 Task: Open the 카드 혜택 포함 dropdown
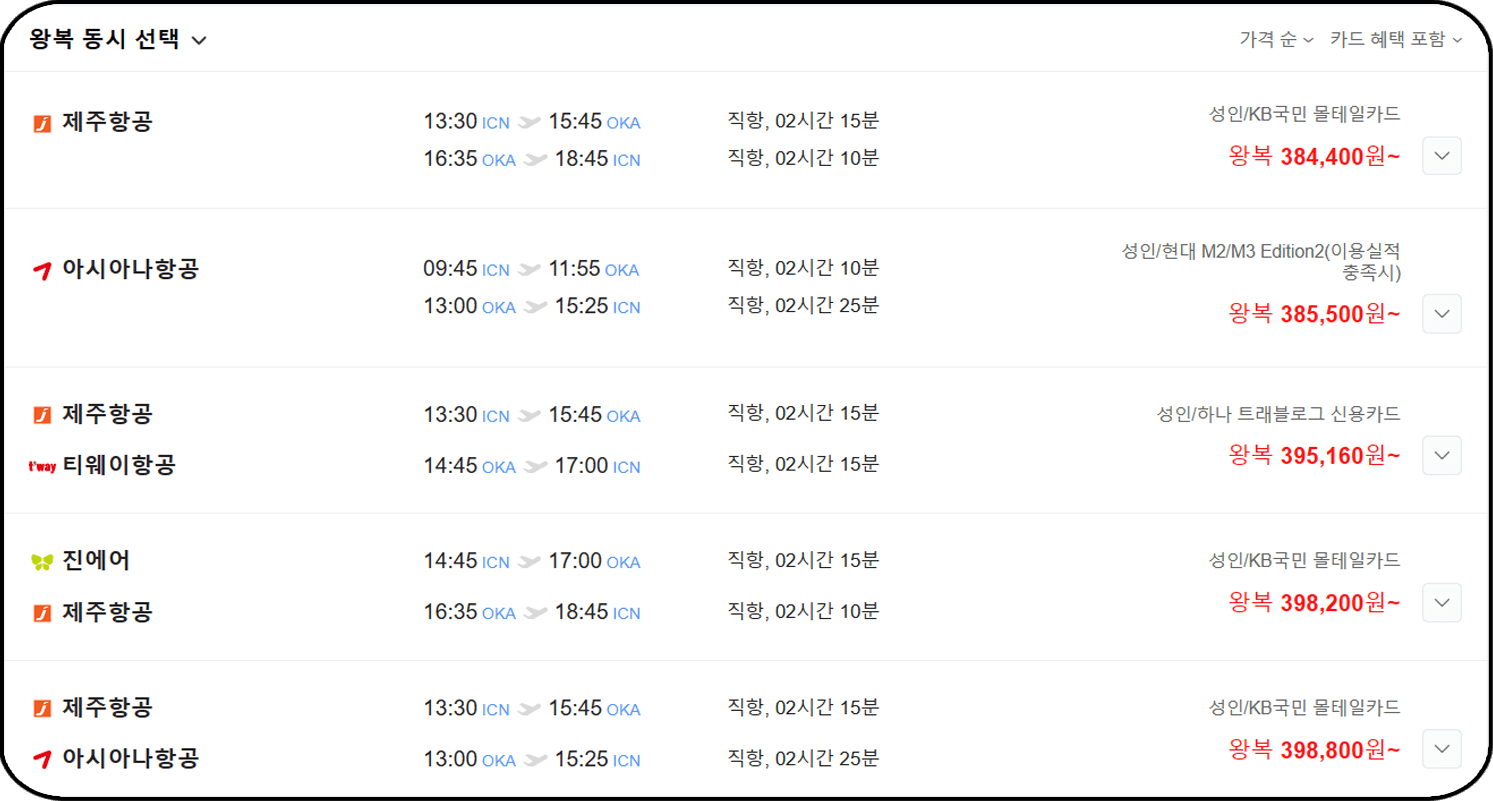coord(1393,40)
